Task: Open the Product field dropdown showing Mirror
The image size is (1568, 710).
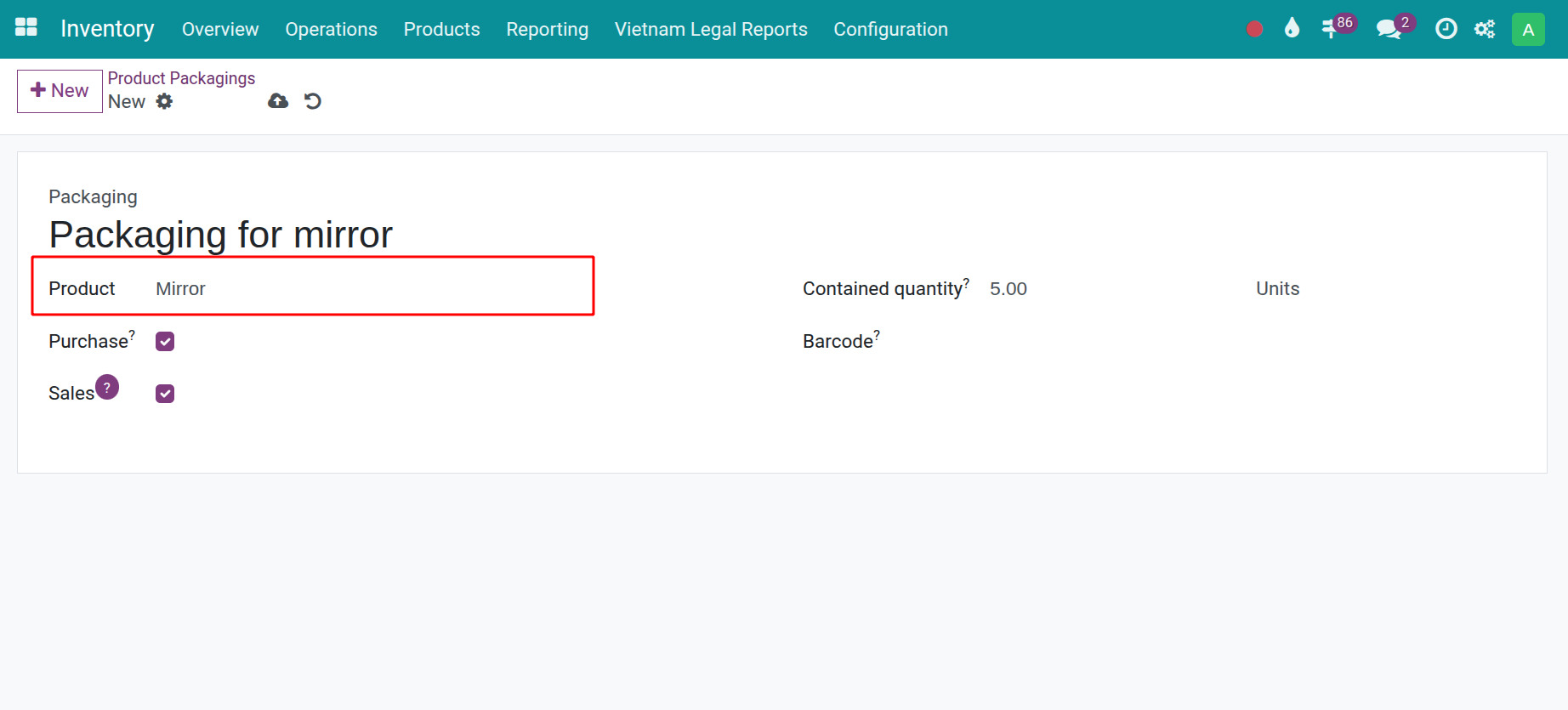Action: 366,289
